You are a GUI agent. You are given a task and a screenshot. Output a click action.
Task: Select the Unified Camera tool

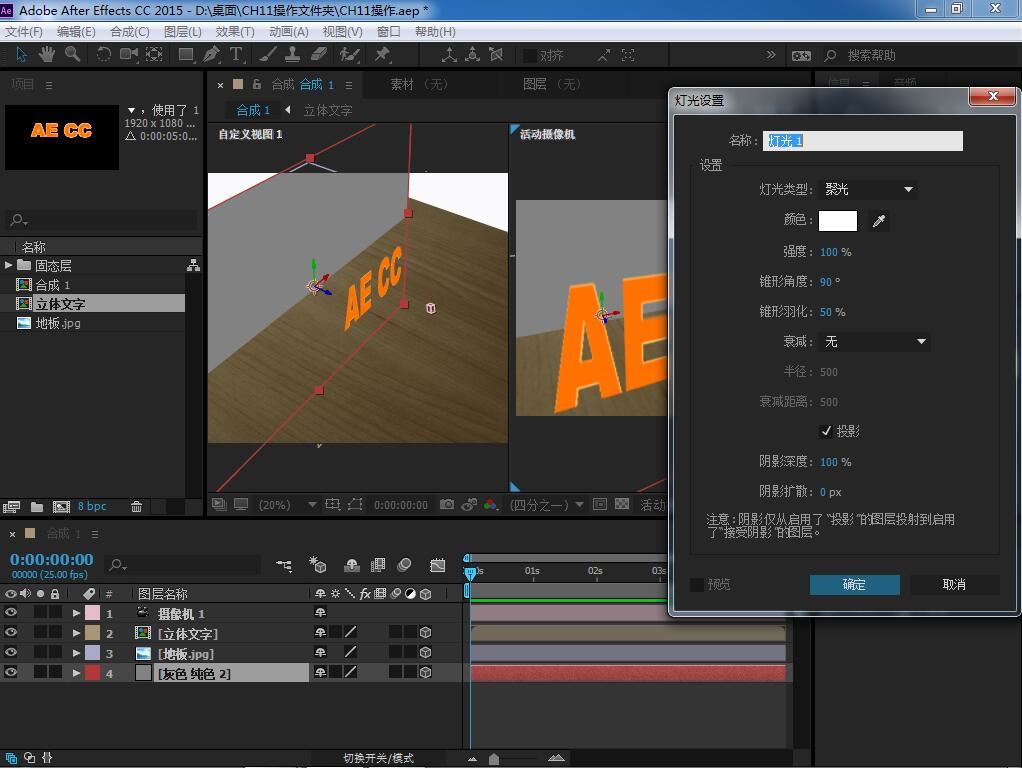[x=128, y=55]
